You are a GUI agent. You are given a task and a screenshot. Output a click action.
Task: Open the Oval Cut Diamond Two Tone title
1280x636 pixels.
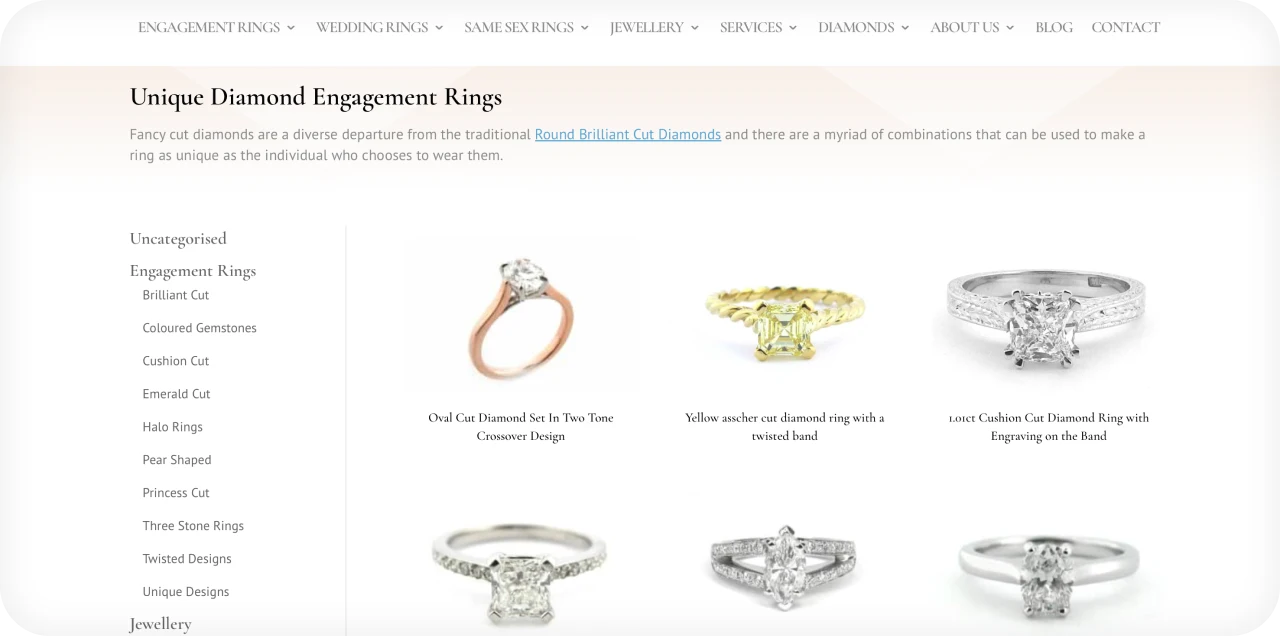coord(521,427)
